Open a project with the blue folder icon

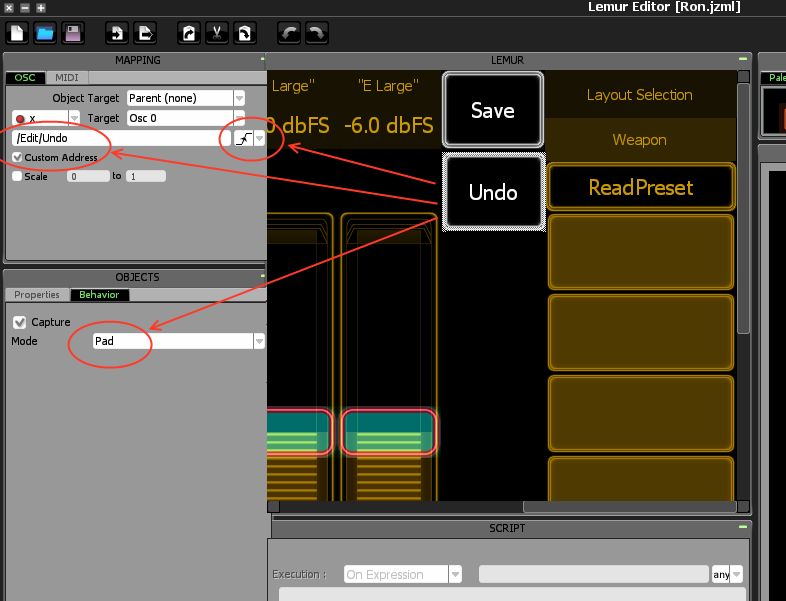pyautogui.click(x=45, y=34)
